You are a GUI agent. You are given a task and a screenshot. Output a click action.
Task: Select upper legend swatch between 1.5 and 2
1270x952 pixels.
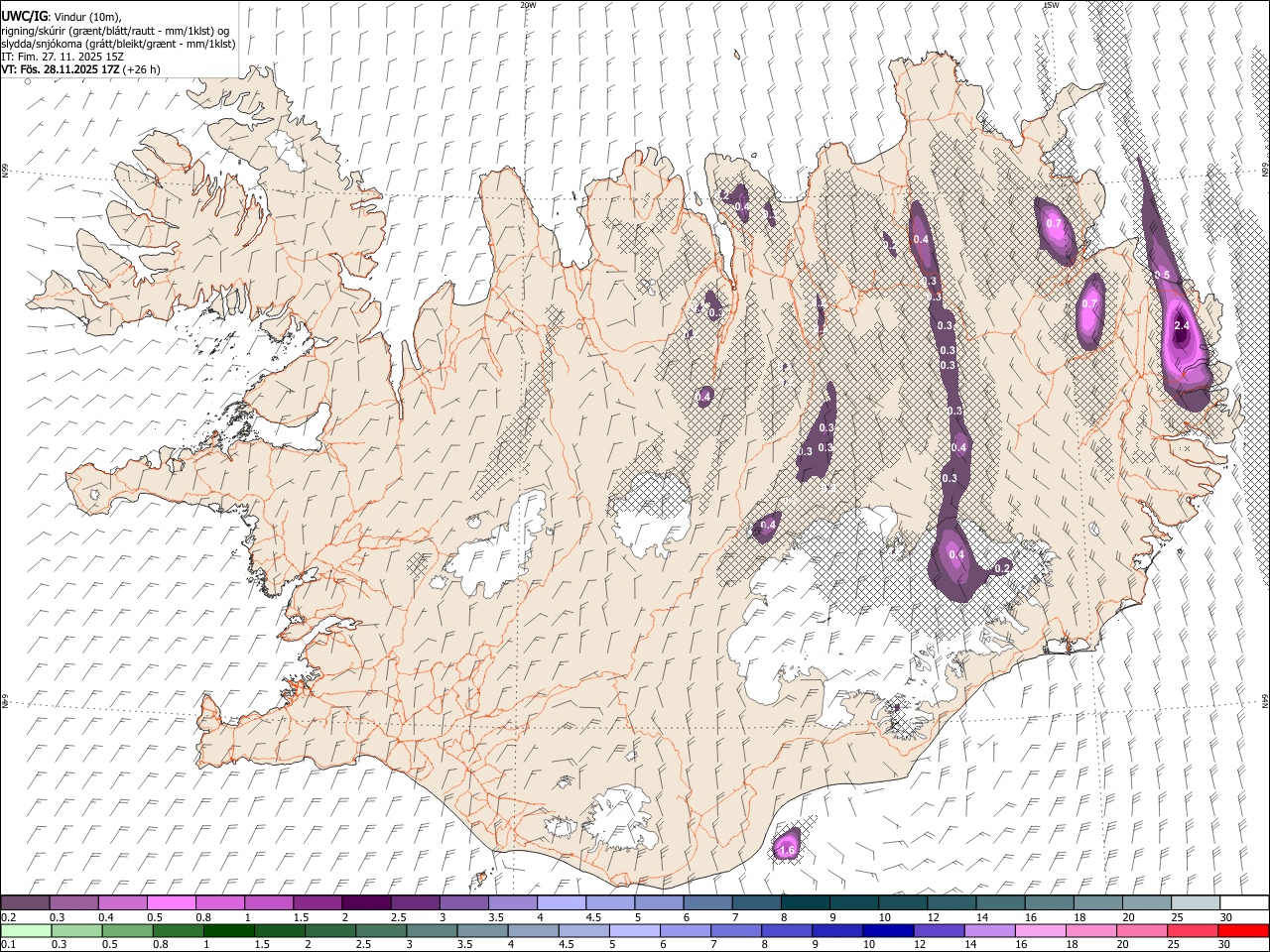317,902
